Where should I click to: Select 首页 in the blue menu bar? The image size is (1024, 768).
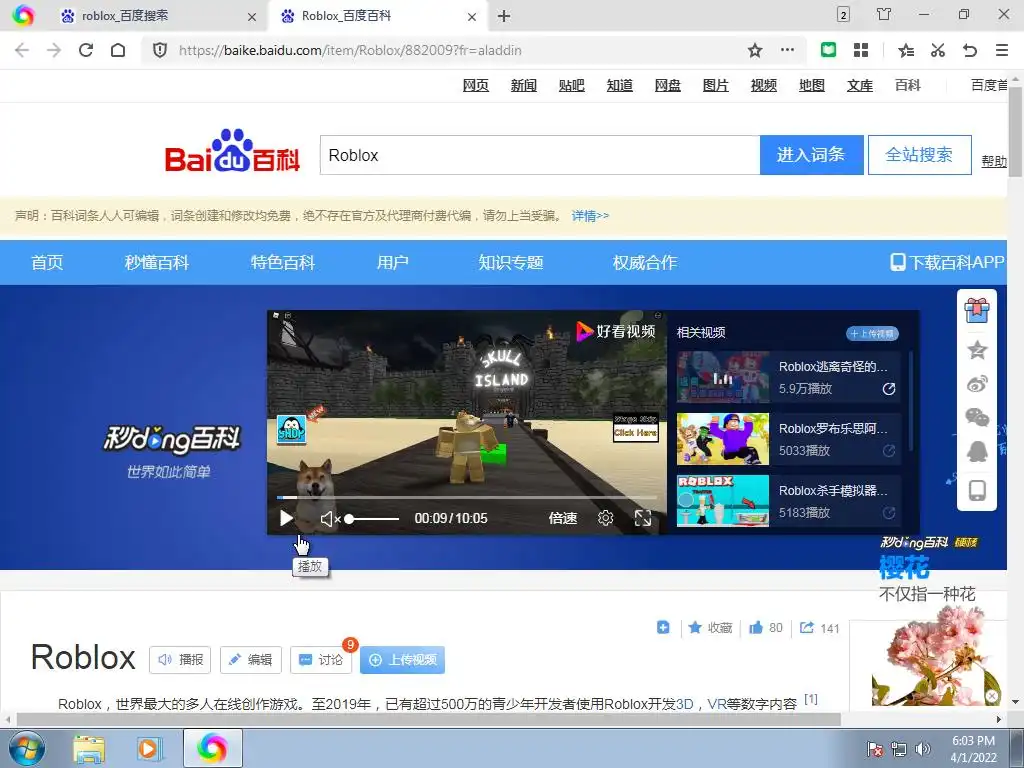coord(47,263)
